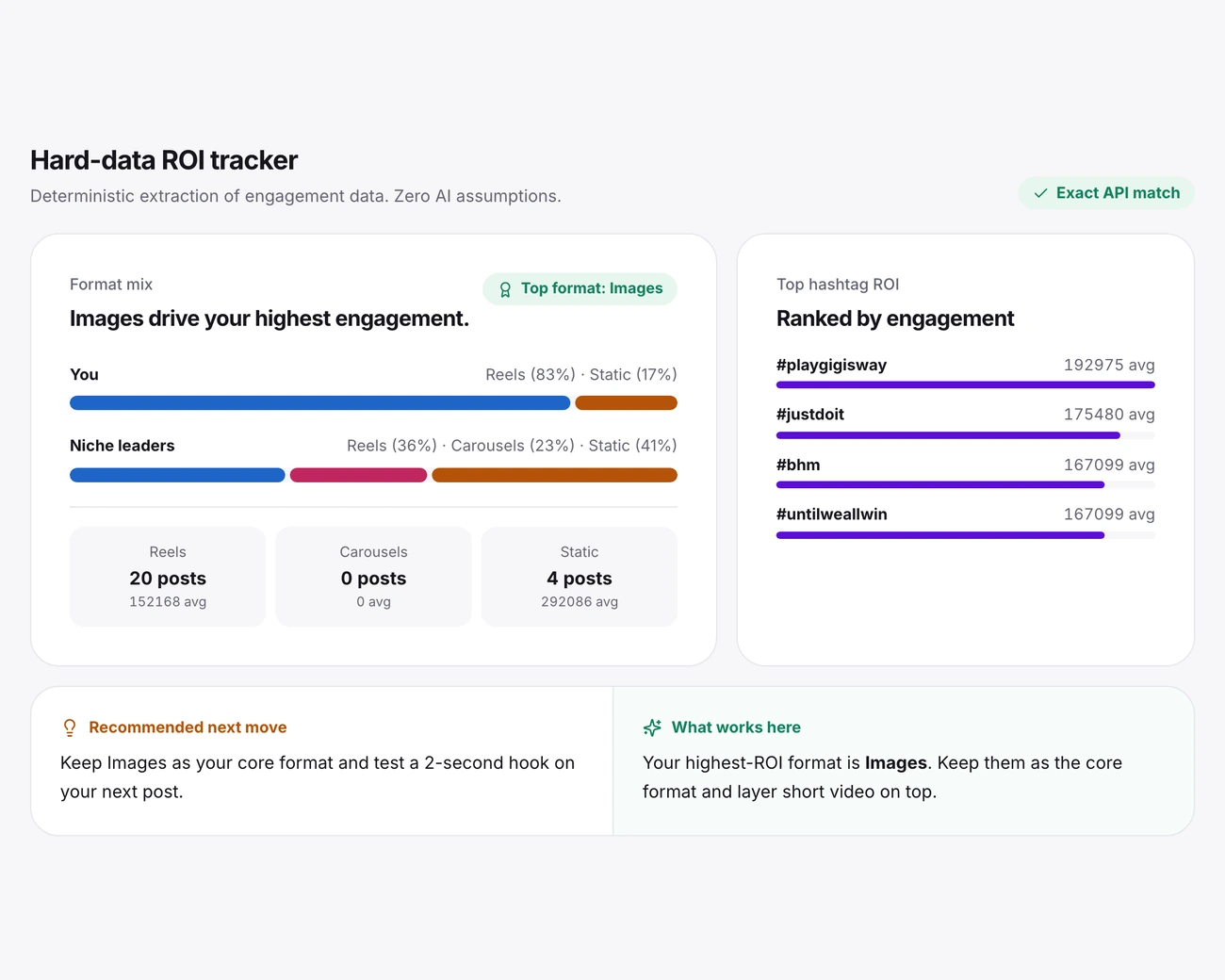Click the Reels (83%) · Static (17%) legend

tap(581, 374)
